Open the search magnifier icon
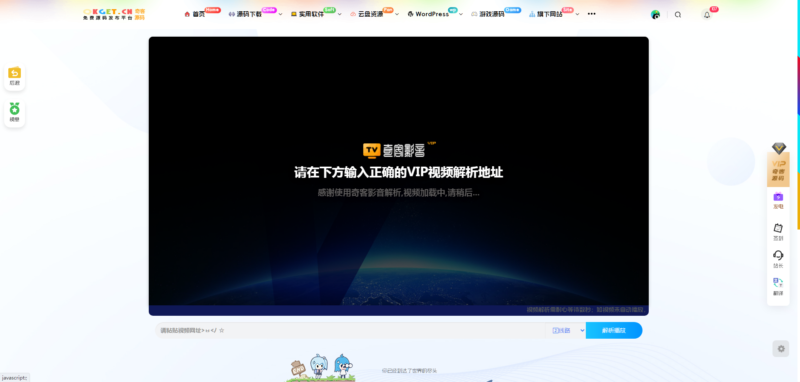This screenshot has height=382, width=800. coord(678,15)
